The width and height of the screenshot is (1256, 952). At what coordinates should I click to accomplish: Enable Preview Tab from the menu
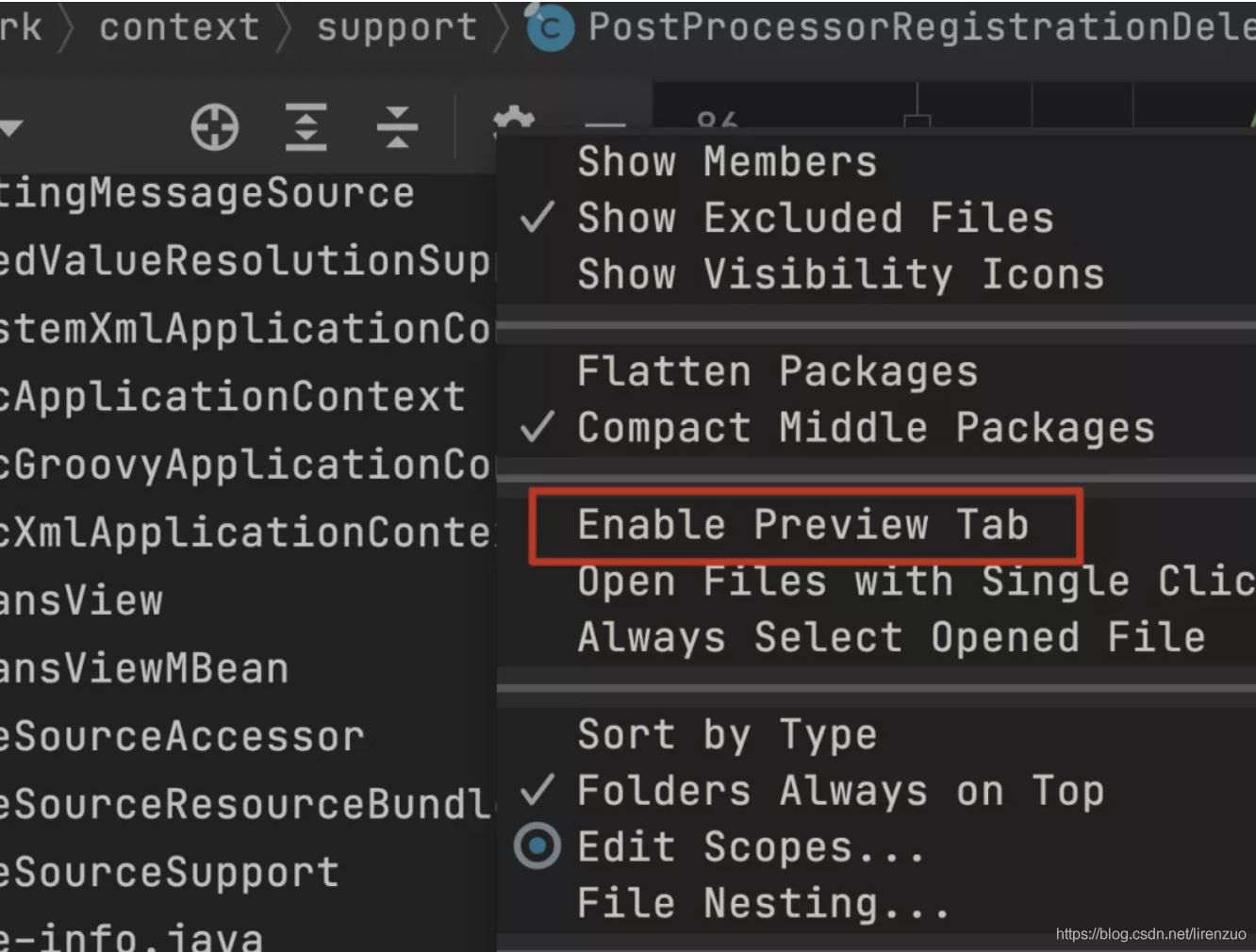[802, 525]
